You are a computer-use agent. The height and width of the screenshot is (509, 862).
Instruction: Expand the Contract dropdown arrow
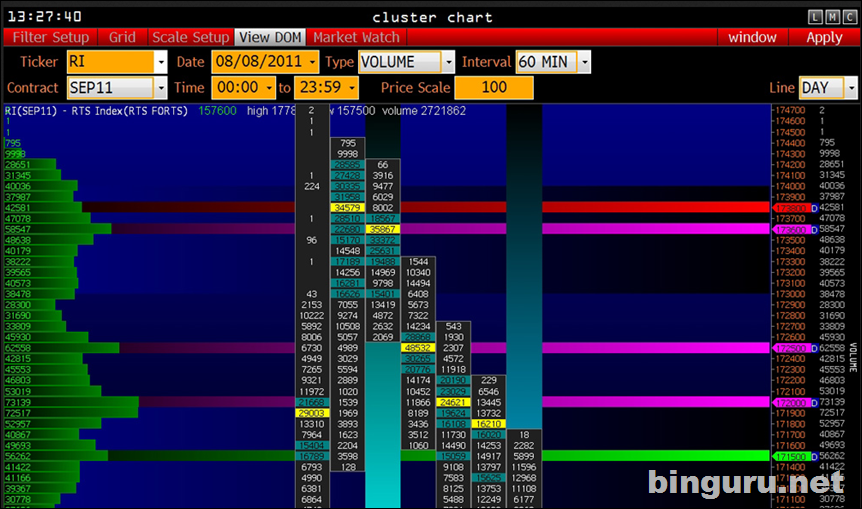pyautogui.click(x=161, y=87)
